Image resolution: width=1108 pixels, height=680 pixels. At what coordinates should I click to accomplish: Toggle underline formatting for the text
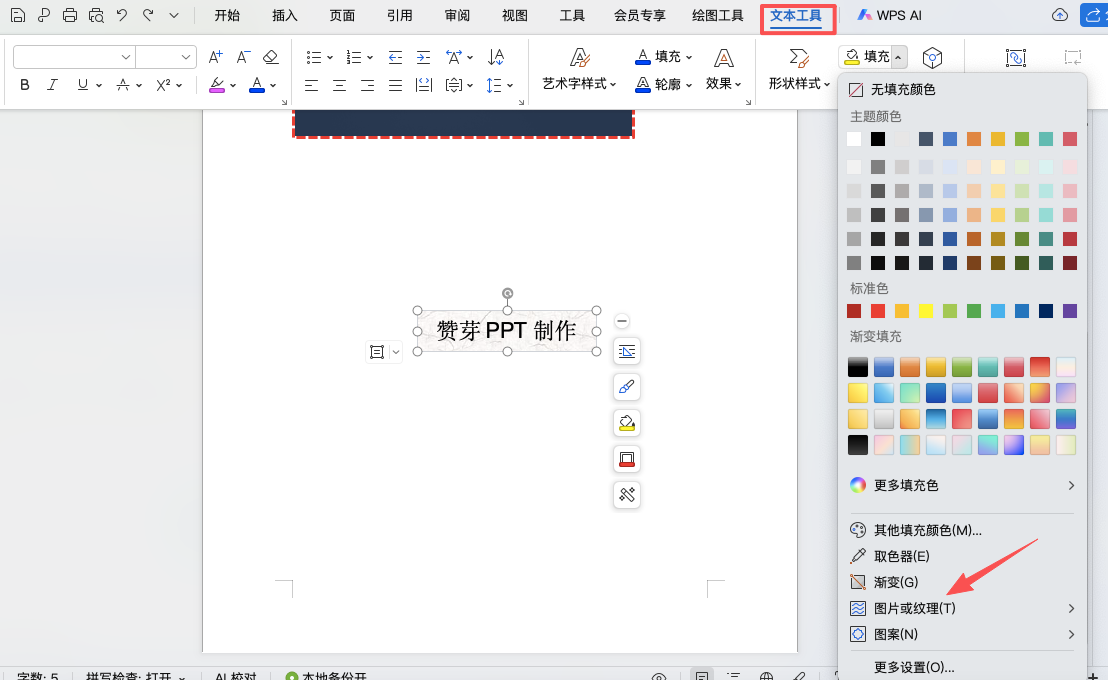point(80,85)
